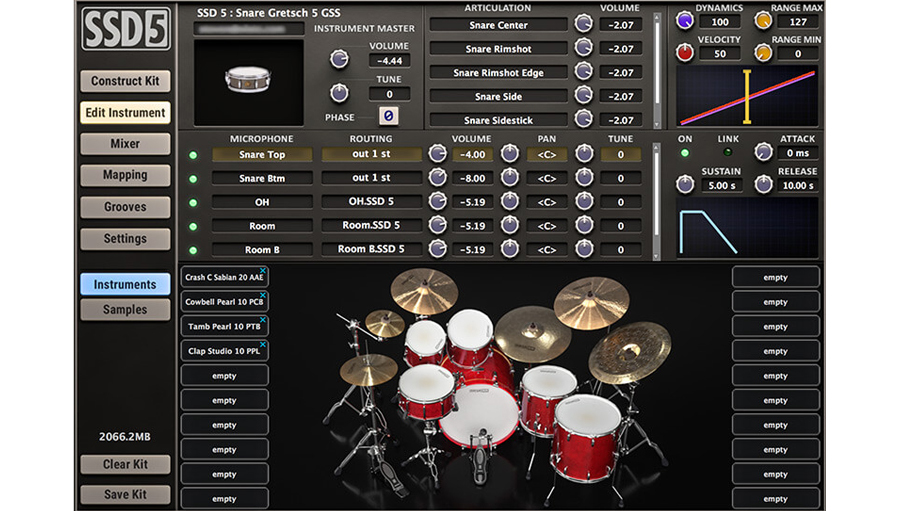This screenshot has height=511, width=900.
Task: Click the Snare Center articulation volume knob
Action: [x=584, y=24]
